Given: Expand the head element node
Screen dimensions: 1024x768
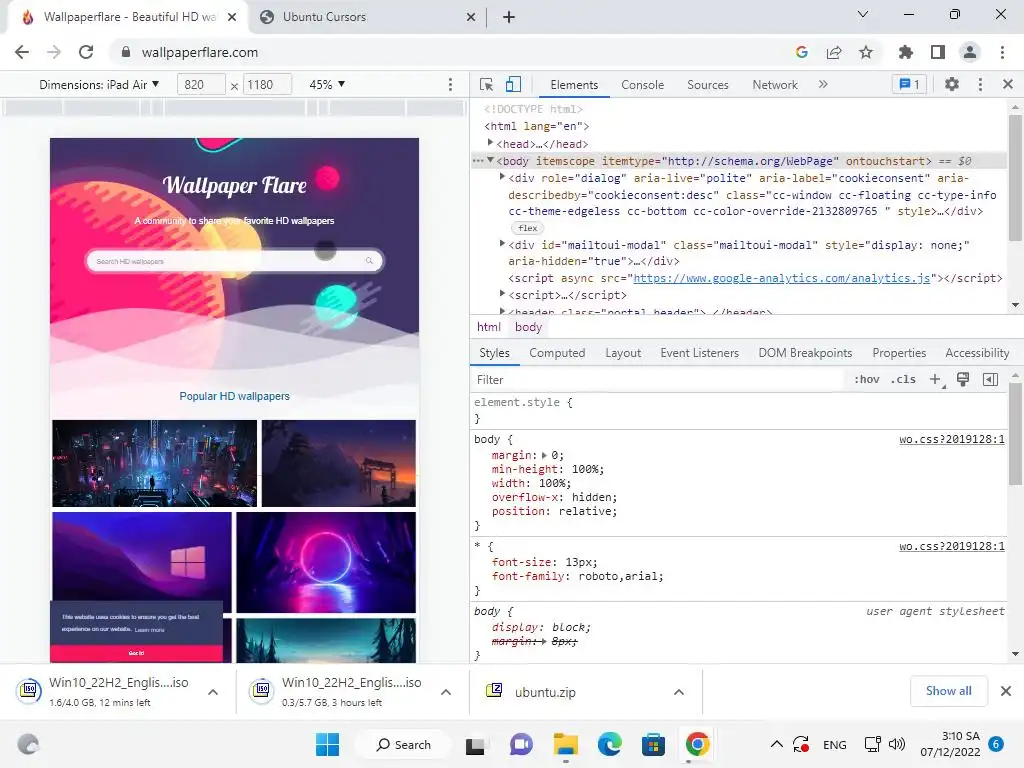Looking at the screenshot, I should click(x=490, y=143).
